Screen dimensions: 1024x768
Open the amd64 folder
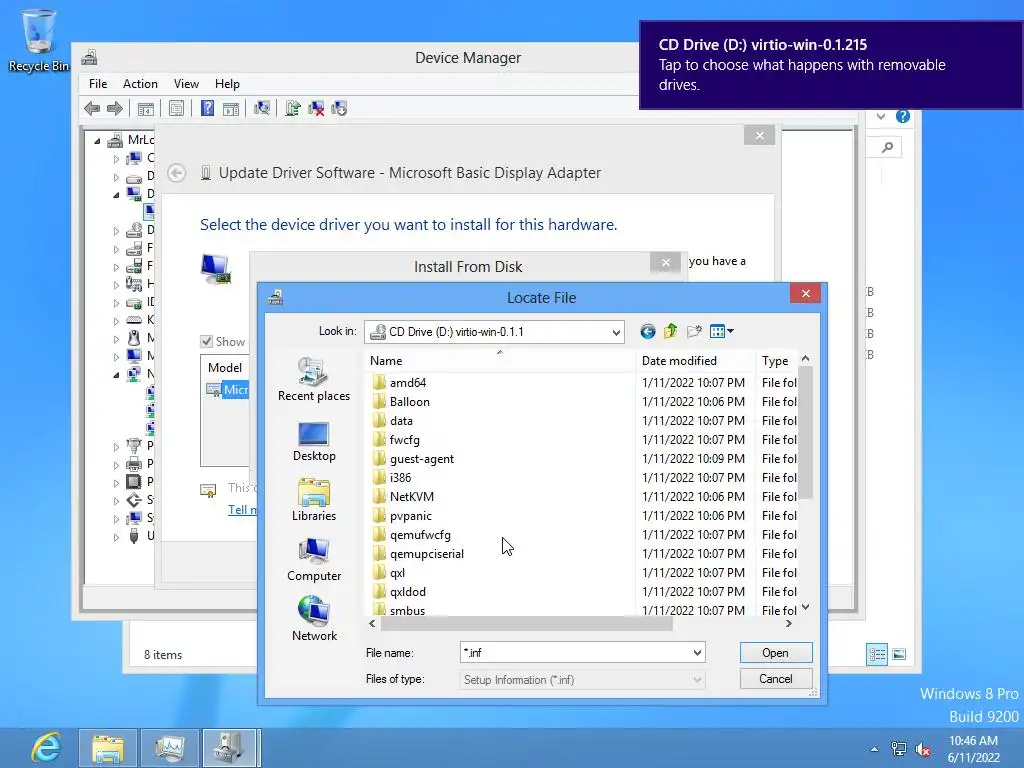[x=408, y=383]
